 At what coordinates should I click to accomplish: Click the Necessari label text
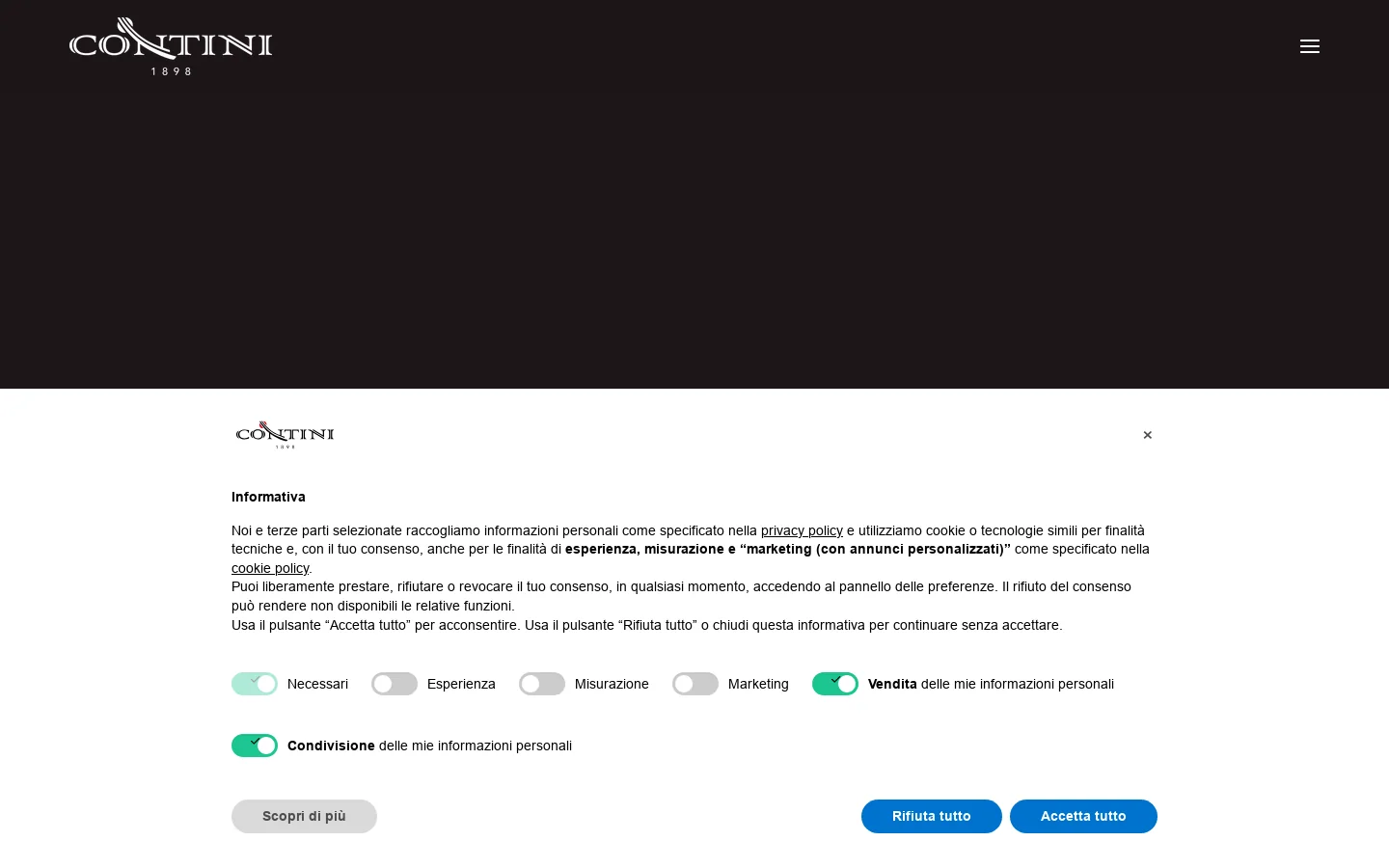tap(317, 684)
